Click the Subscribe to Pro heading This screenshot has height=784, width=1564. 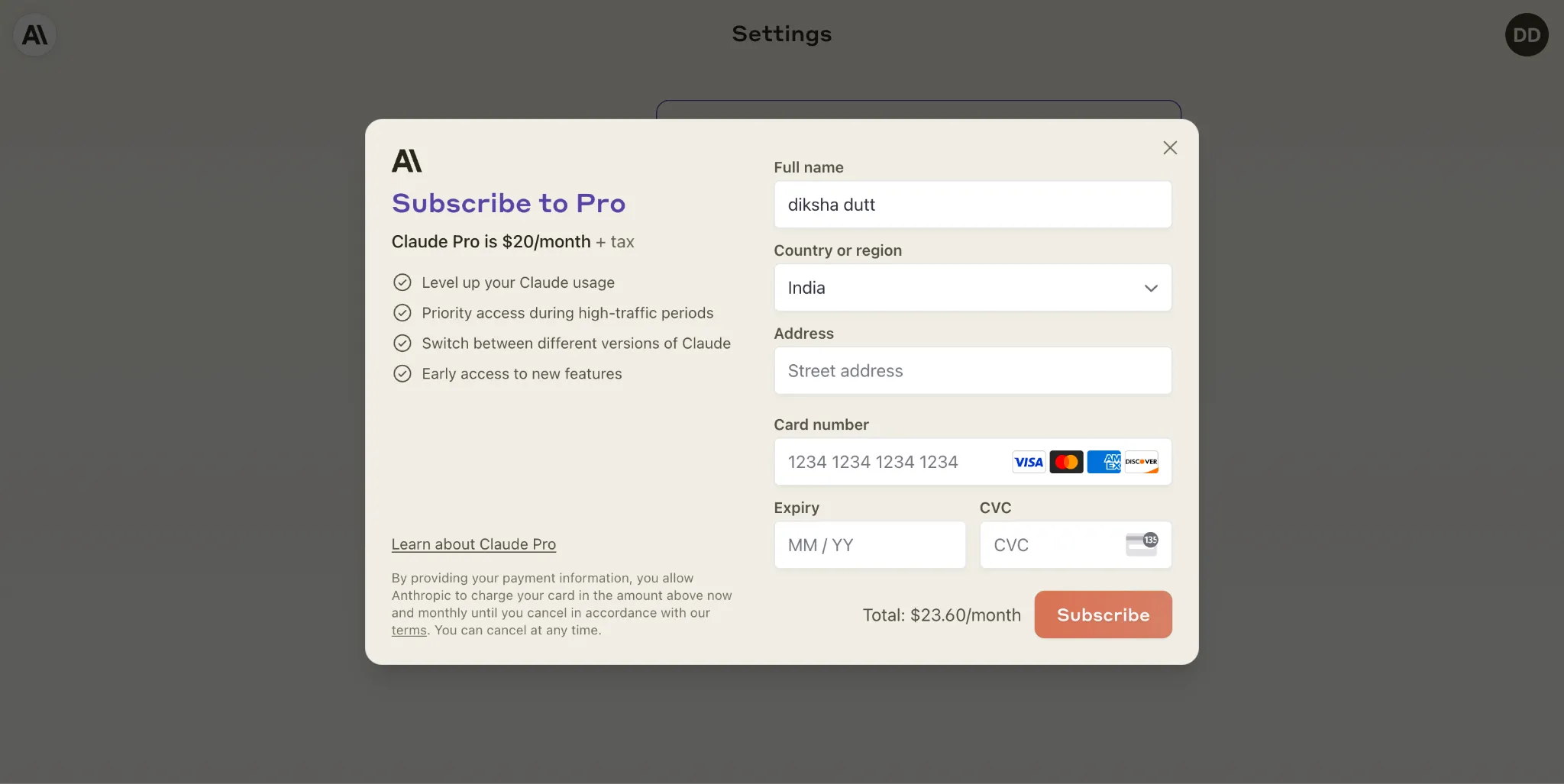click(x=509, y=203)
